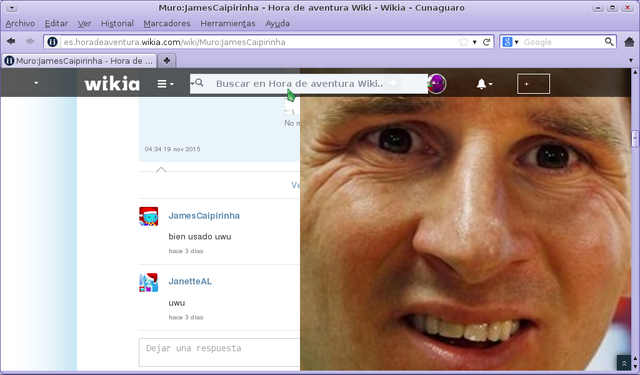Open JamesCaipirinha's avatar thumbnail
The image size is (640, 375).
click(149, 216)
